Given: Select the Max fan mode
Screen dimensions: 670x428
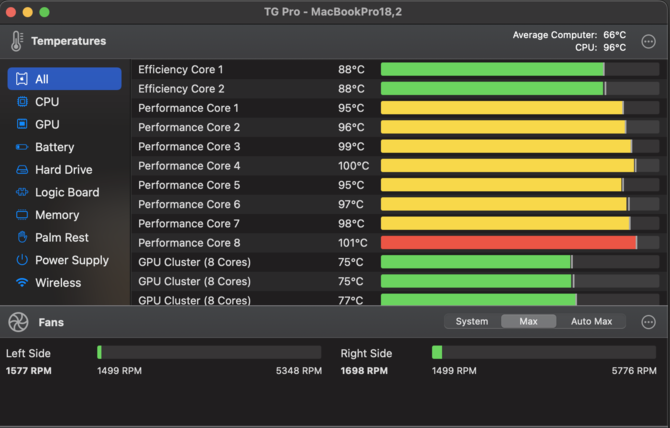Looking at the screenshot, I should click(528, 321).
